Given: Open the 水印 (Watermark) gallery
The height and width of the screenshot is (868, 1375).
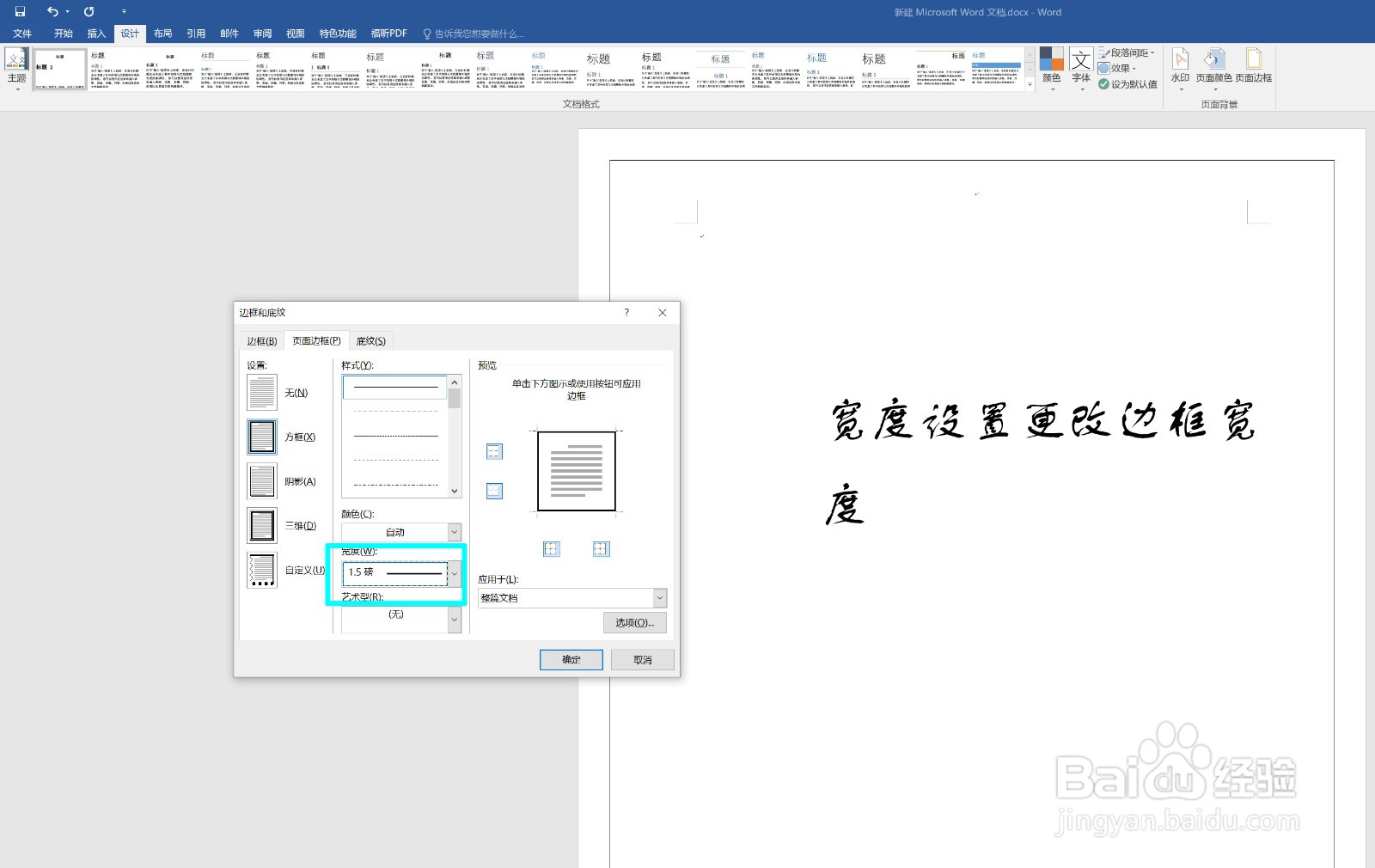Looking at the screenshot, I should pyautogui.click(x=1180, y=69).
